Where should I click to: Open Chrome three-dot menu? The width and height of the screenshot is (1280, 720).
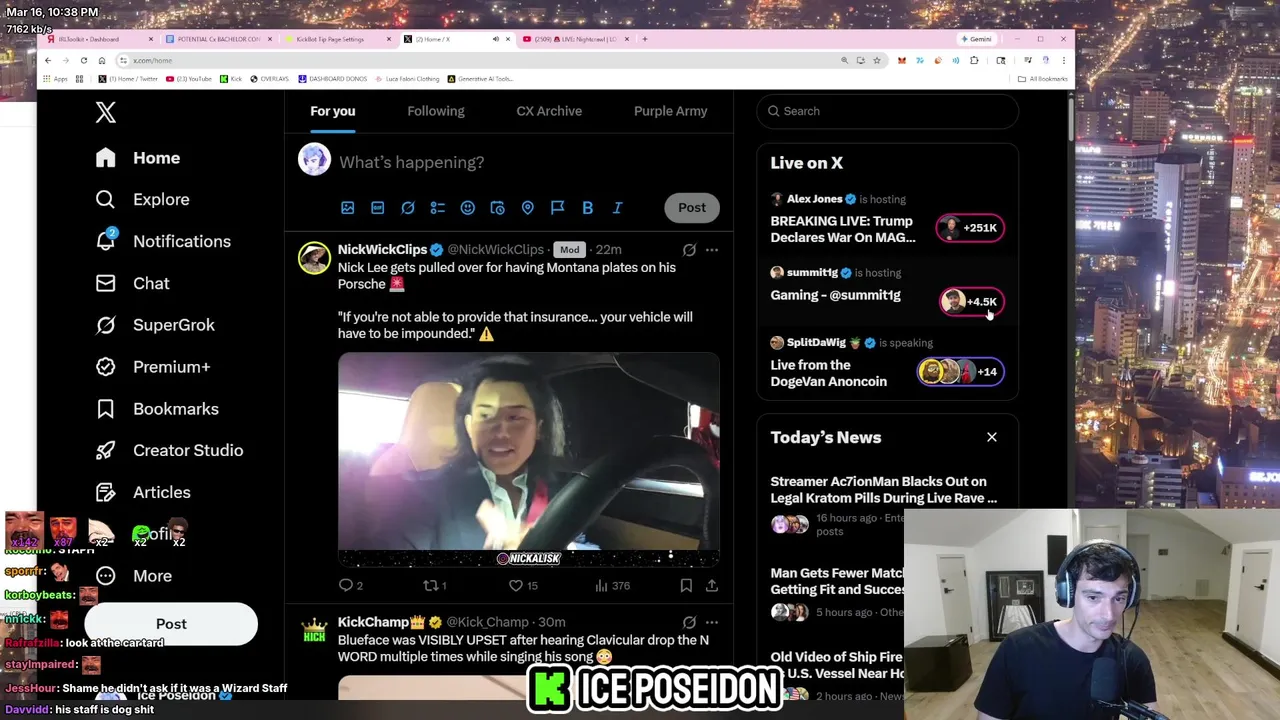pyautogui.click(x=1063, y=60)
